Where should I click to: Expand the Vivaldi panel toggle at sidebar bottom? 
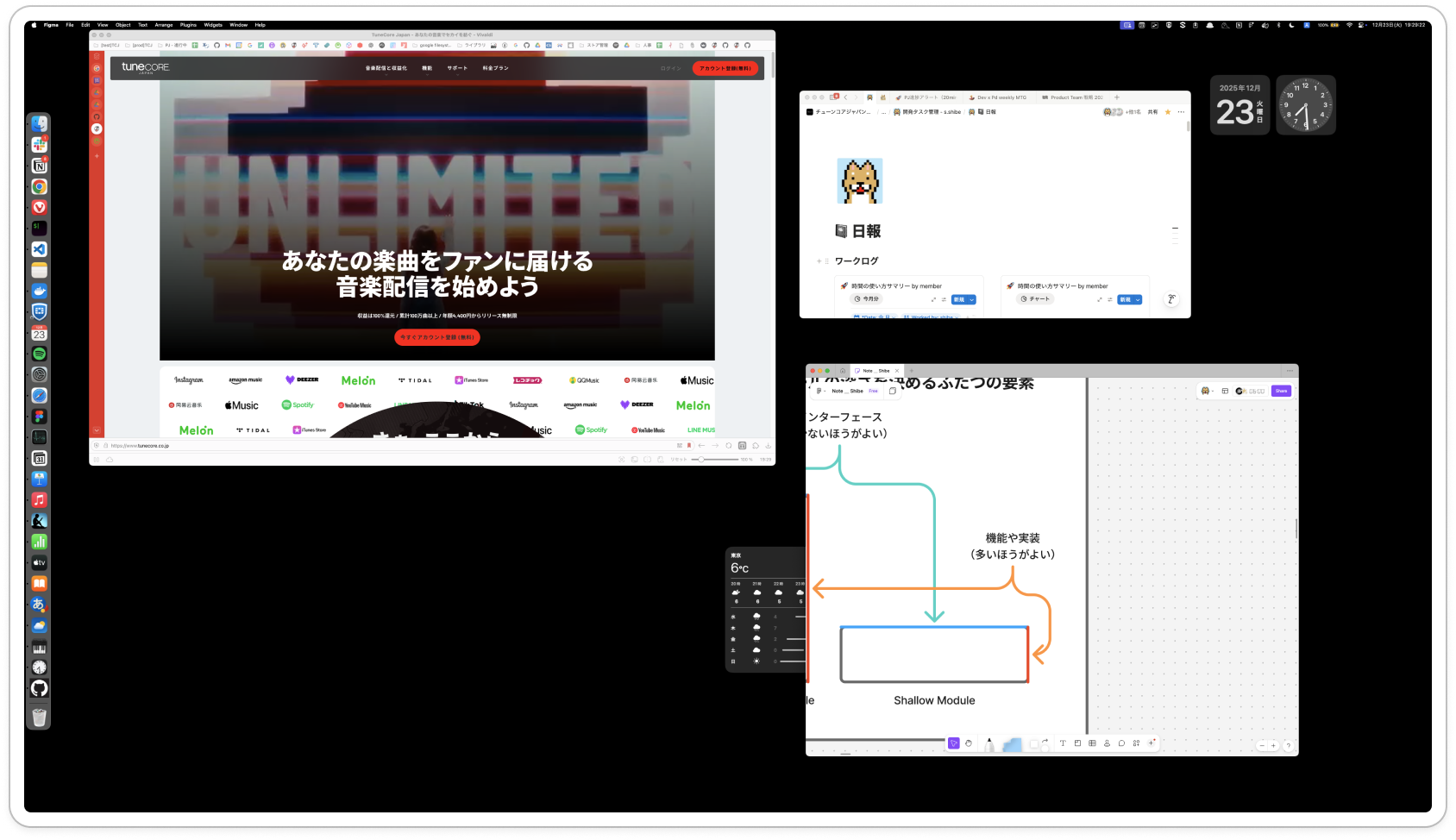pyautogui.click(x=97, y=430)
